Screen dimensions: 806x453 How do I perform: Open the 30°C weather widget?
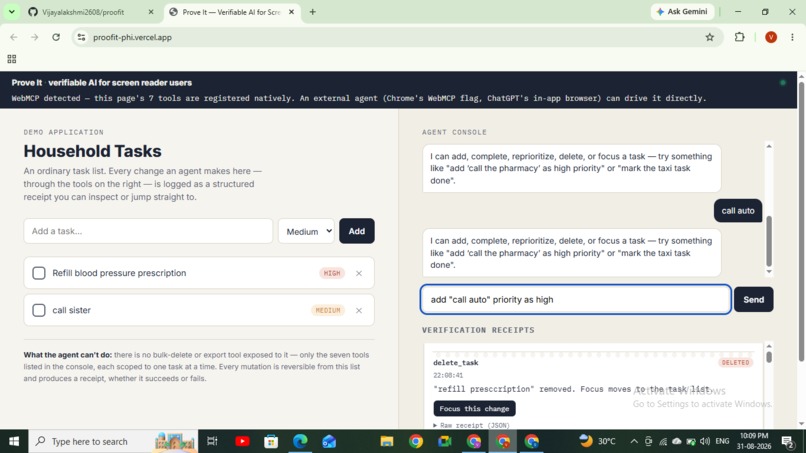click(x=597, y=441)
